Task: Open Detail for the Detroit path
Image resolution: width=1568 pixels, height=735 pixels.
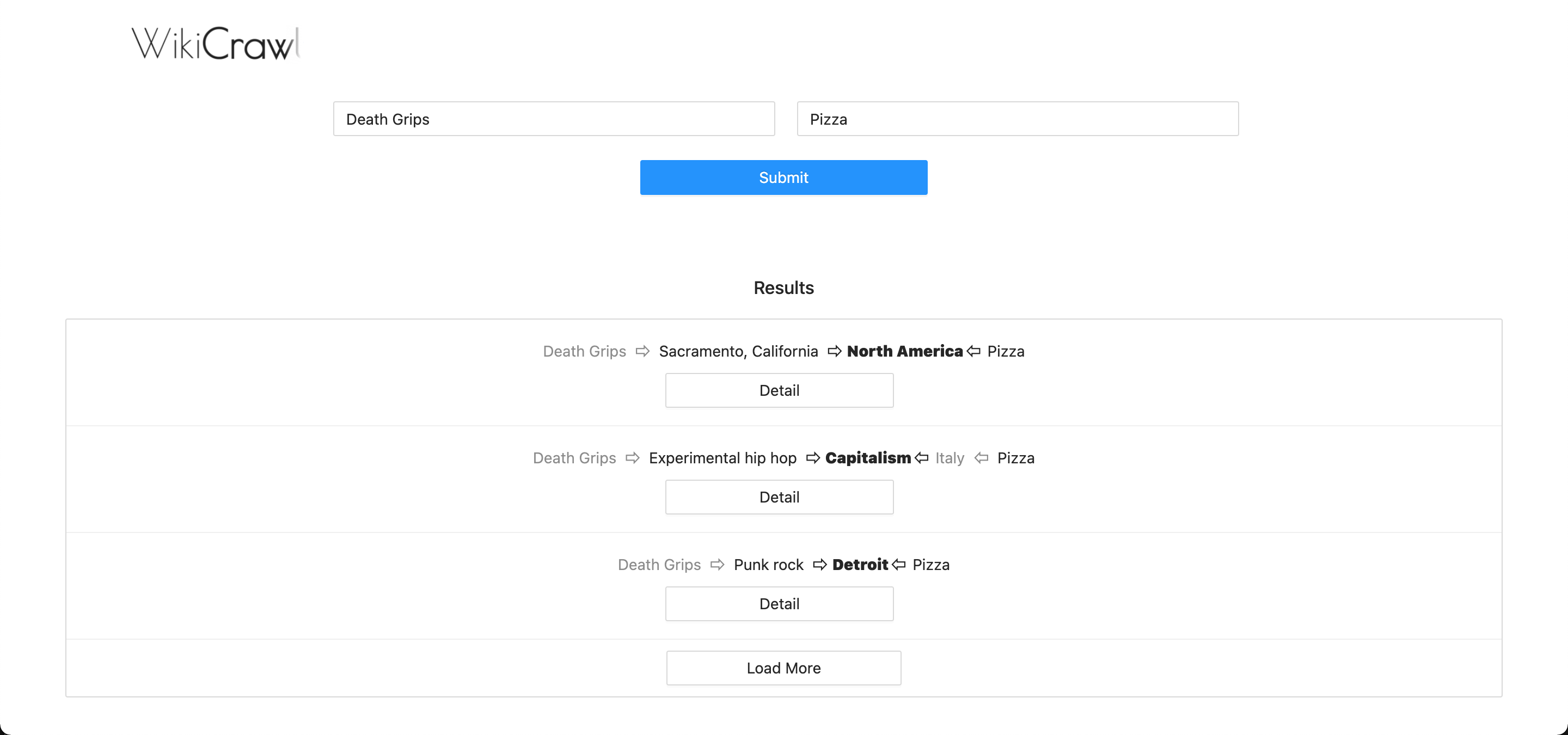Action: coord(779,603)
